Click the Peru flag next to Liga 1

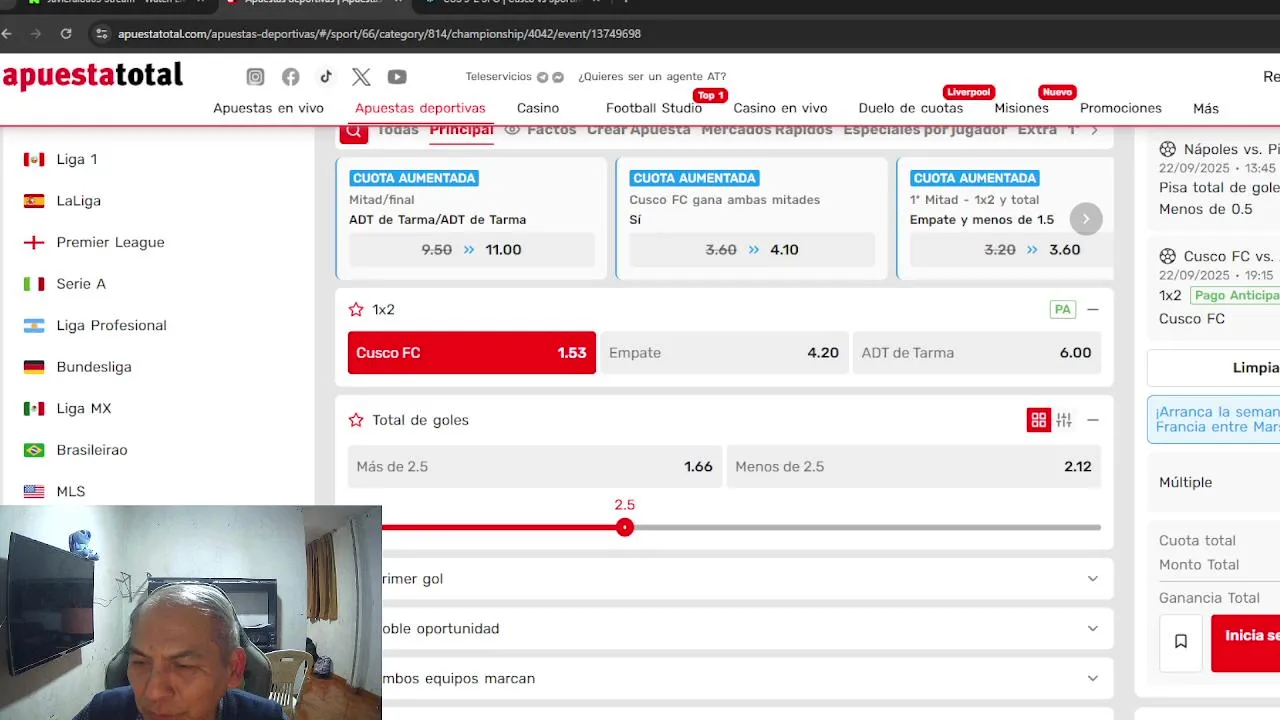[x=34, y=159]
